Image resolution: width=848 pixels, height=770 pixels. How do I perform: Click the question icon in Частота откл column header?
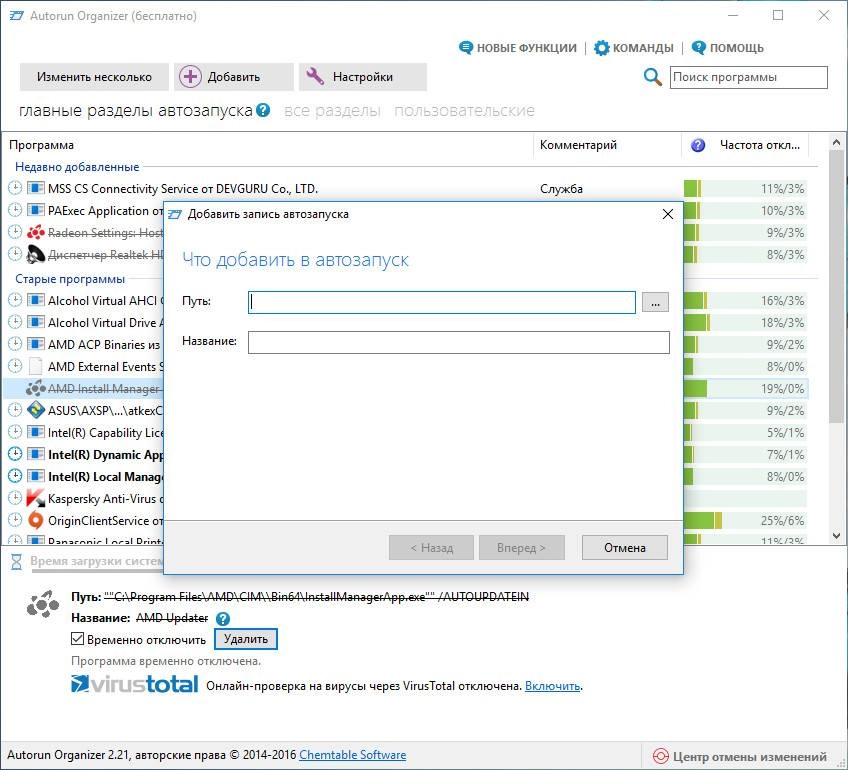point(698,145)
